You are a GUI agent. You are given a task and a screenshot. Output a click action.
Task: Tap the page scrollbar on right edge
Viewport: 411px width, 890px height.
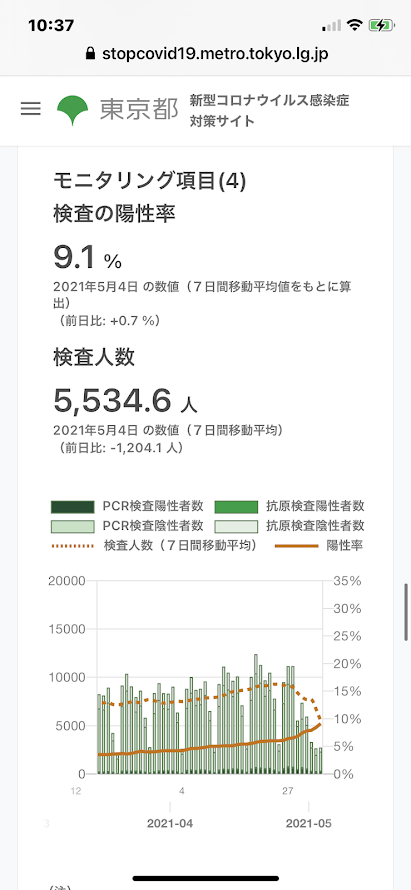tap(406, 612)
